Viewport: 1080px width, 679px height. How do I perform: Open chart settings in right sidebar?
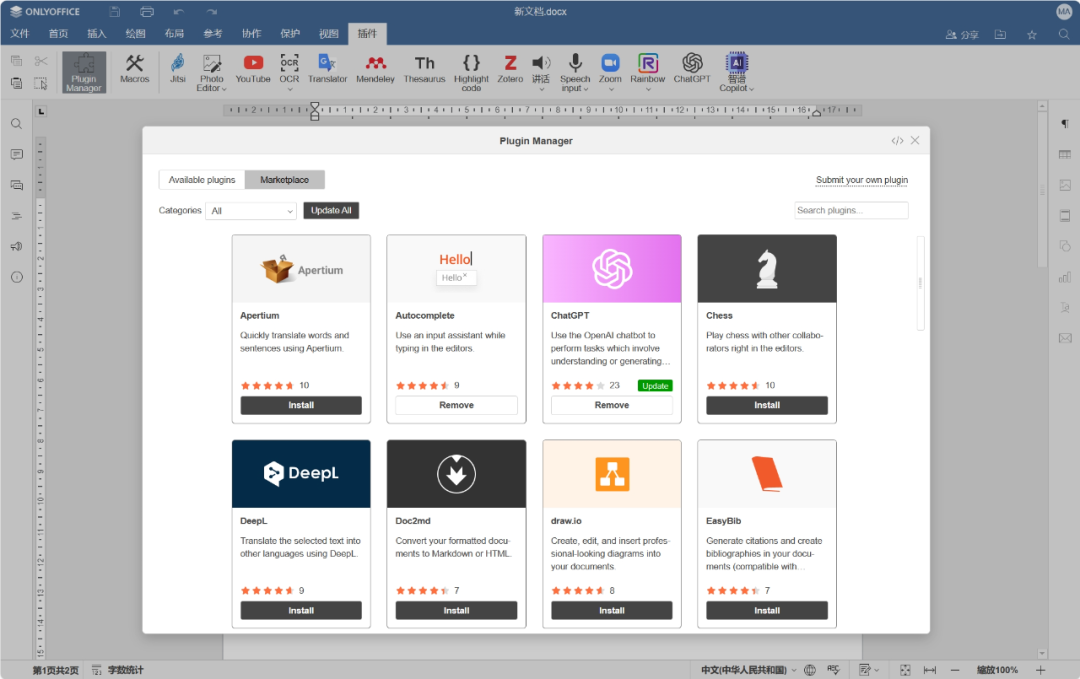1065,278
